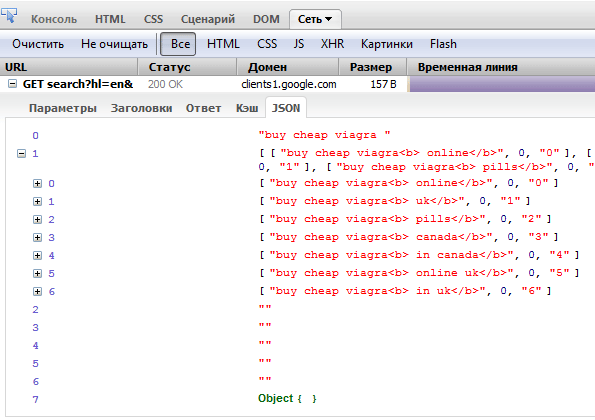
Task: Click the 200 OK status cell
Action: click(x=165, y=84)
